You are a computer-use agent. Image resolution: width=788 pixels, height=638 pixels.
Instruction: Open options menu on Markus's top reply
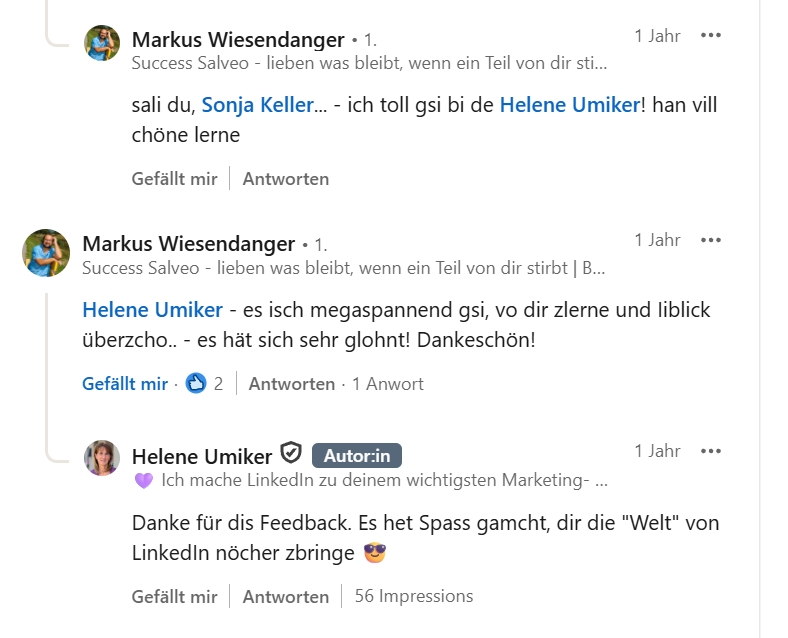point(711,36)
